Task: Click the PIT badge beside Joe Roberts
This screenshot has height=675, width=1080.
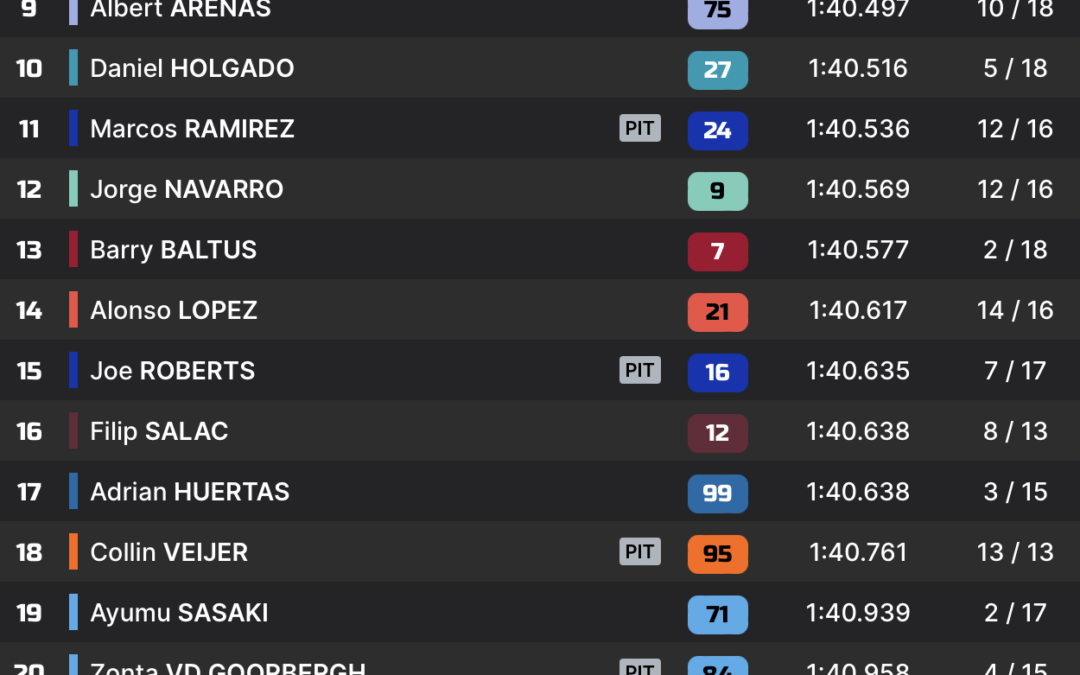Action: (640, 370)
